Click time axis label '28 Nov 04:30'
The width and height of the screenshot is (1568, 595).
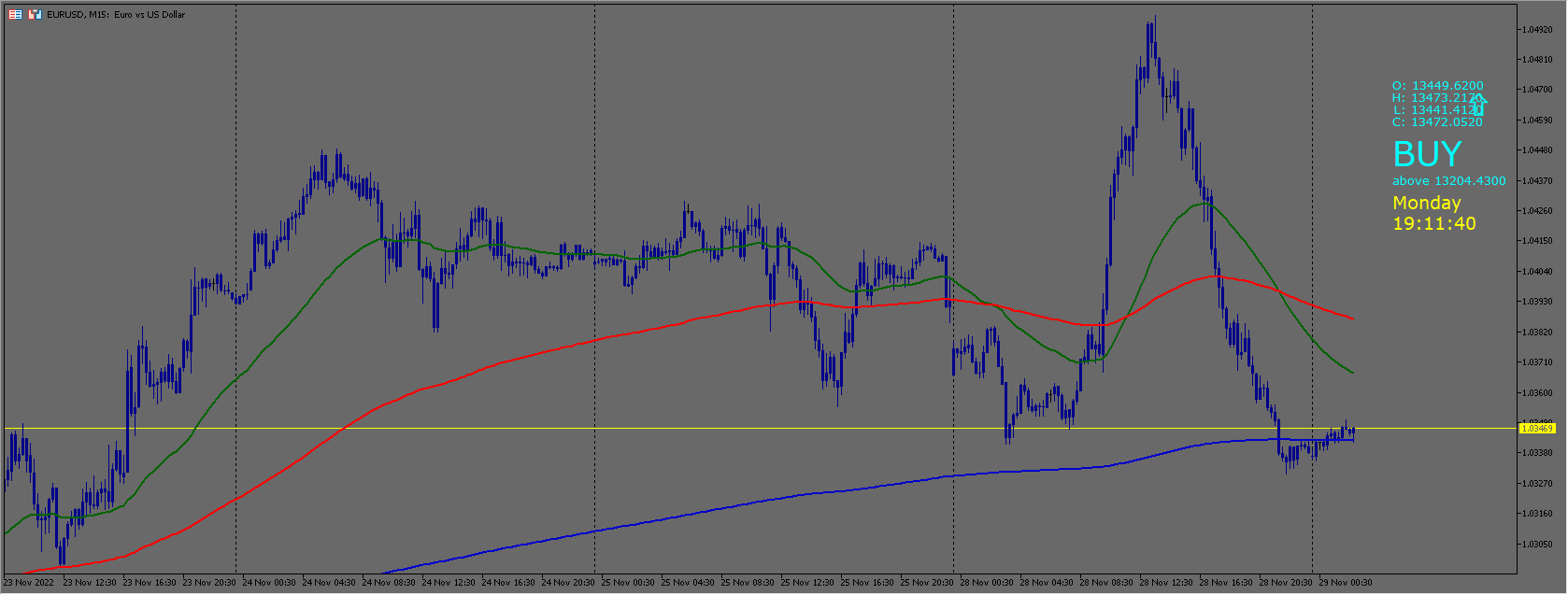(x=1047, y=583)
